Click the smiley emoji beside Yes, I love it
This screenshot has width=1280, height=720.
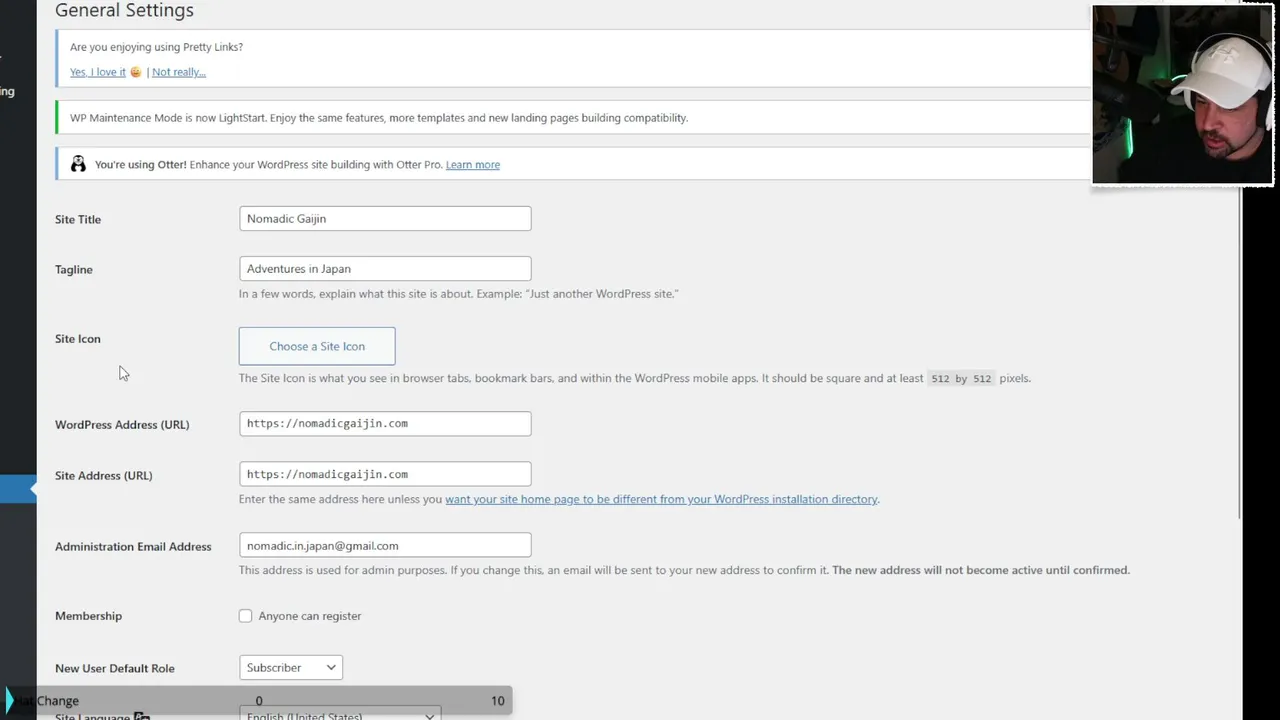coord(136,72)
